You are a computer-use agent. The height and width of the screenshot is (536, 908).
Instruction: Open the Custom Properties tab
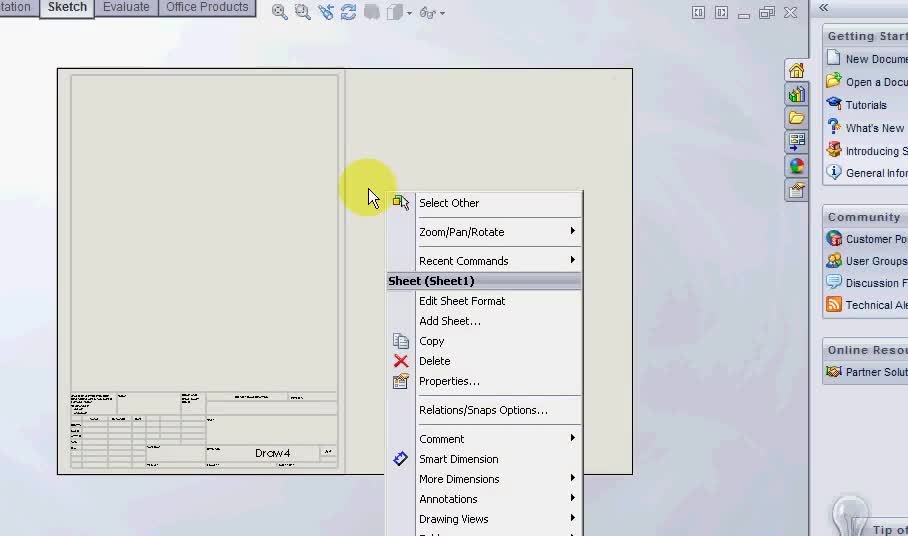coord(797,190)
